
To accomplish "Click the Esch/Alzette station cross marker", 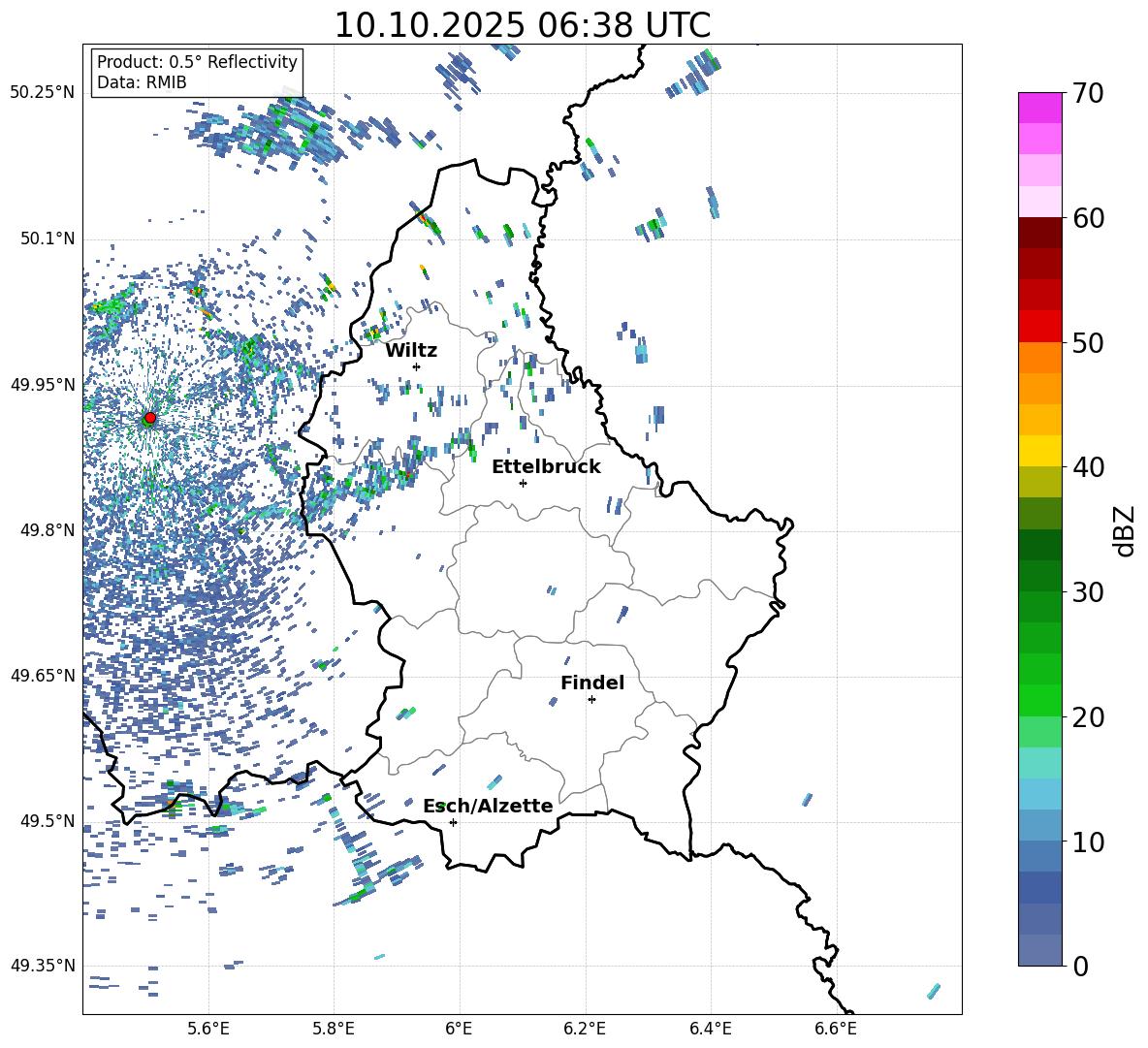I will click(x=453, y=822).
